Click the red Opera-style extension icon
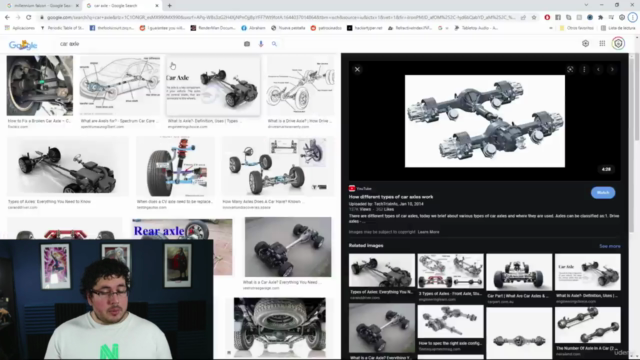Screen dimensions: 640x360 pos(547,18)
